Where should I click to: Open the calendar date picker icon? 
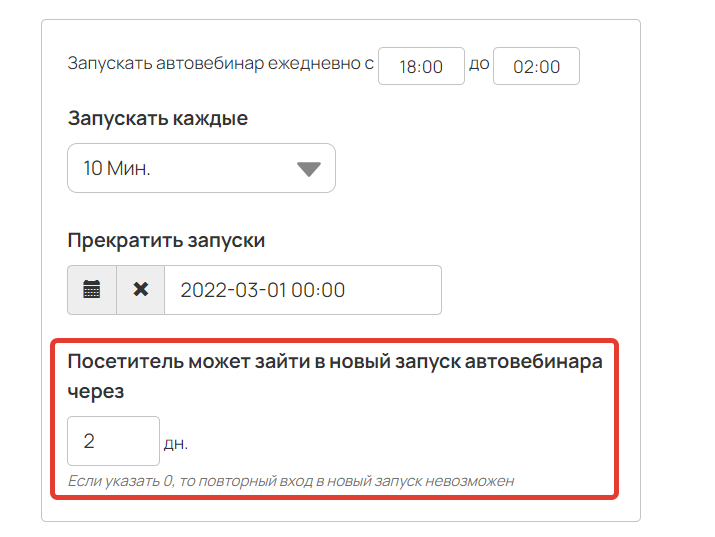click(x=92, y=290)
